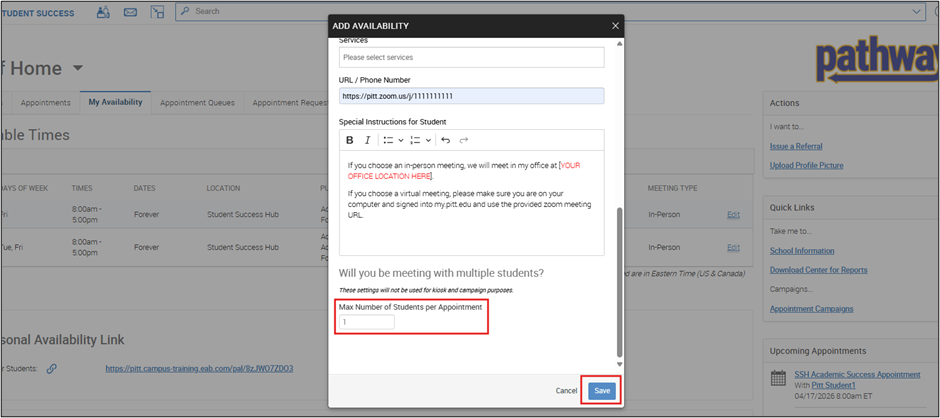Screen dimensions: 940x418
Task: Open the Issue a Referral link
Action: [x=796, y=146]
